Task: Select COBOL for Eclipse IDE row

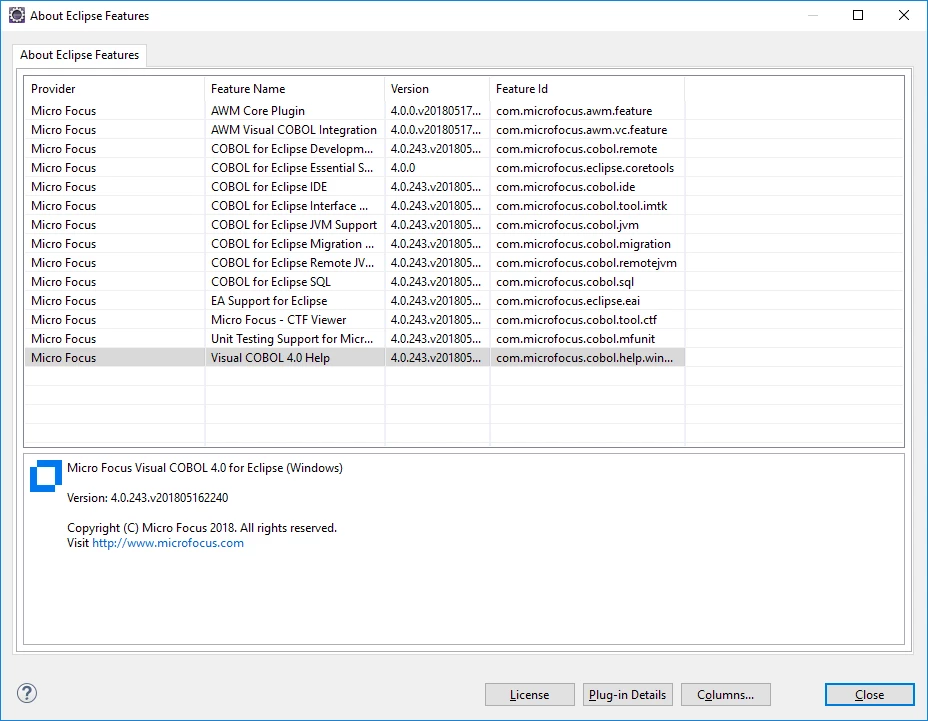Action: tap(355, 186)
